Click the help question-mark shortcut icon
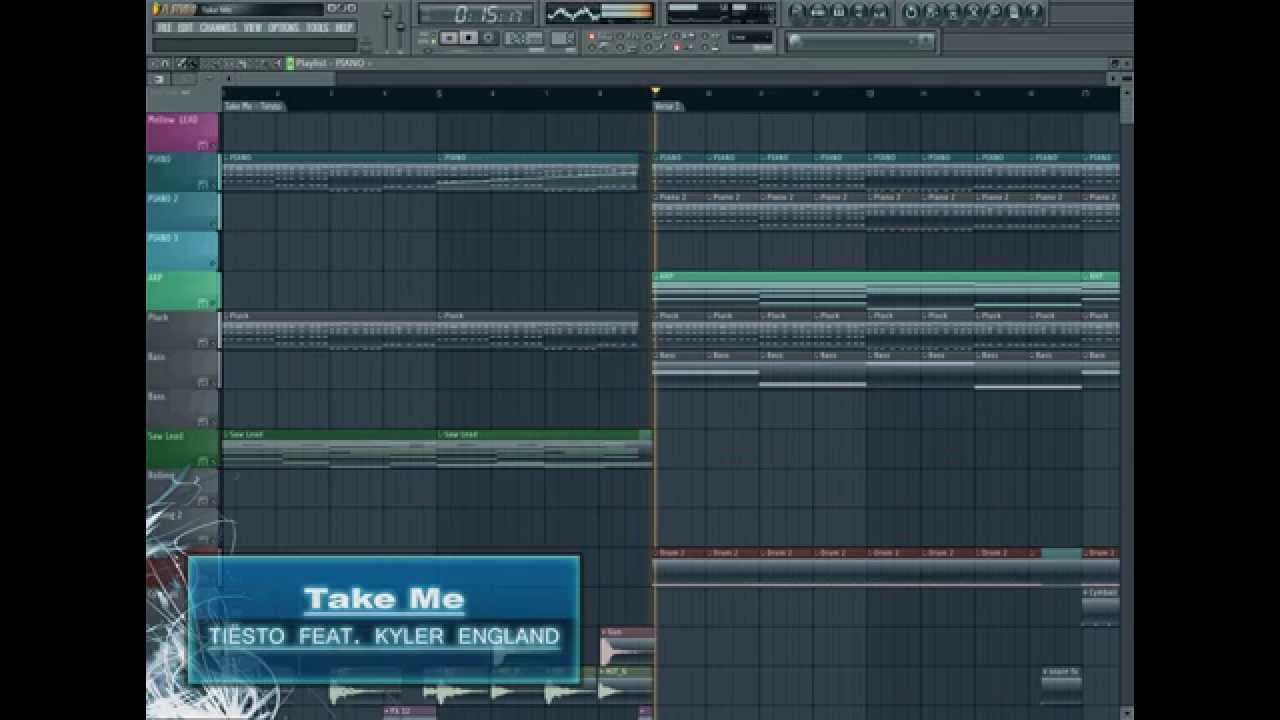Viewport: 1280px width, 720px height. (x=1034, y=12)
